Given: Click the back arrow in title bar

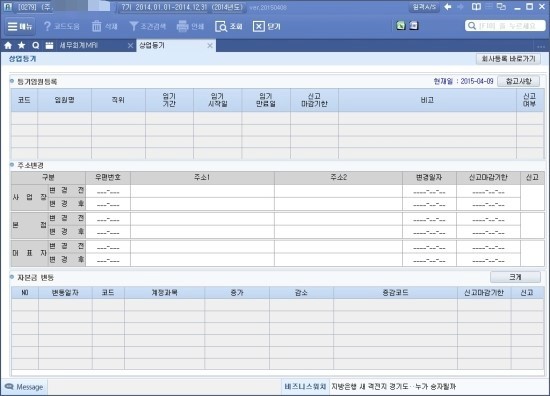Looking at the screenshot, I should click(448, 7).
